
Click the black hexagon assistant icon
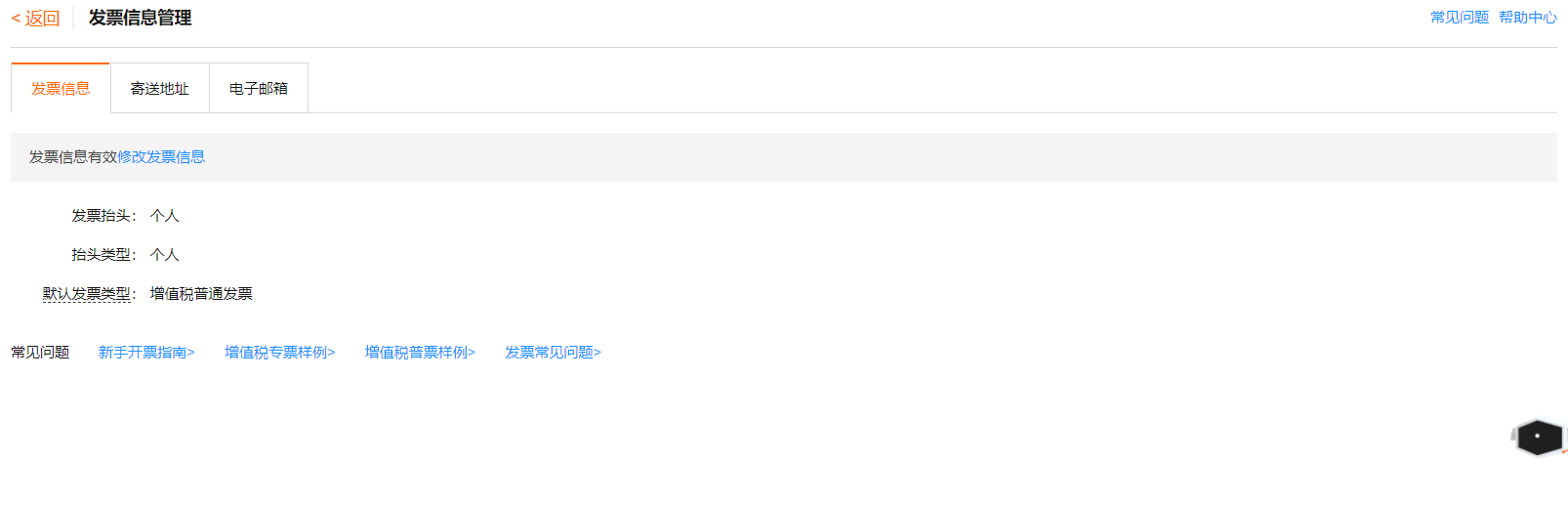coord(1538,437)
